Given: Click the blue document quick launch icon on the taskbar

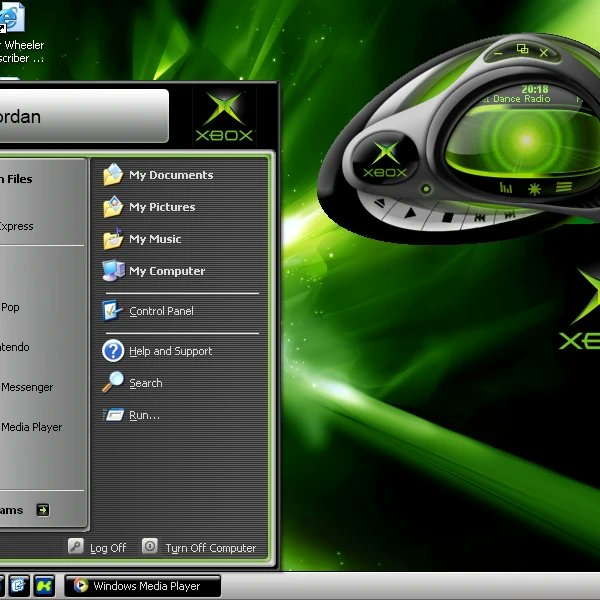Looking at the screenshot, I should tap(18, 585).
